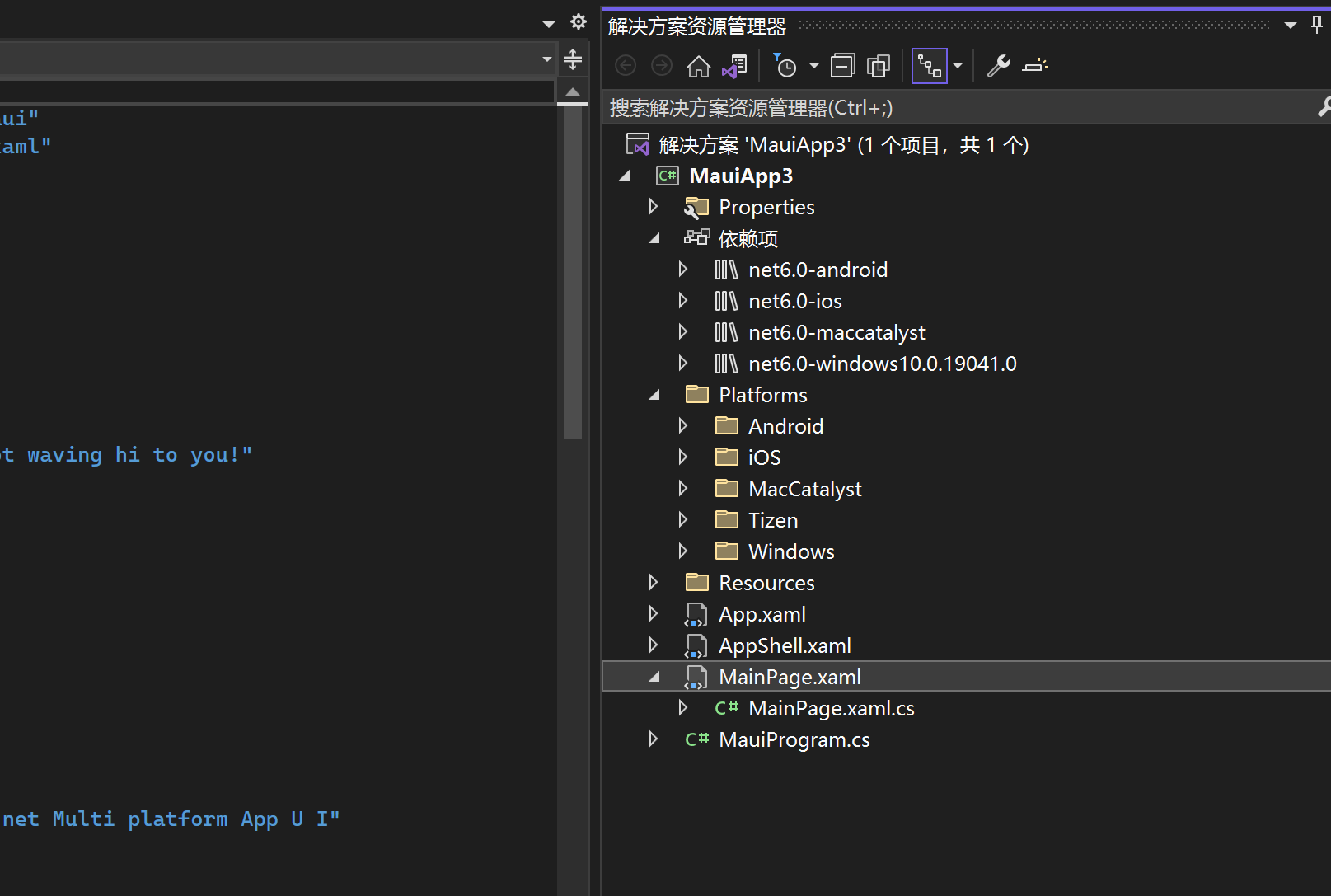Open Solution Explorer window options dropdown
Viewport: 1331px width, 896px height.
coord(1291,26)
